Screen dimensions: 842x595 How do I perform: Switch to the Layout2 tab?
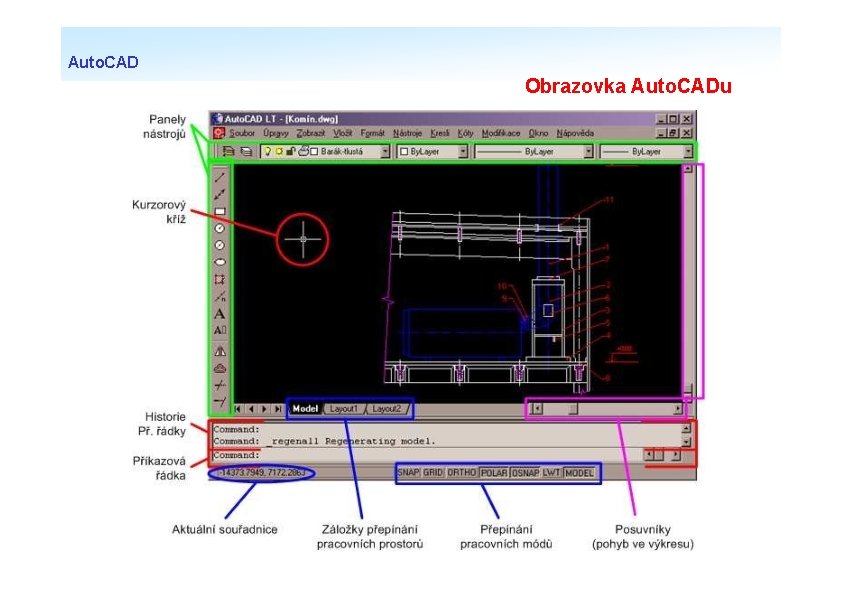pos(387,409)
